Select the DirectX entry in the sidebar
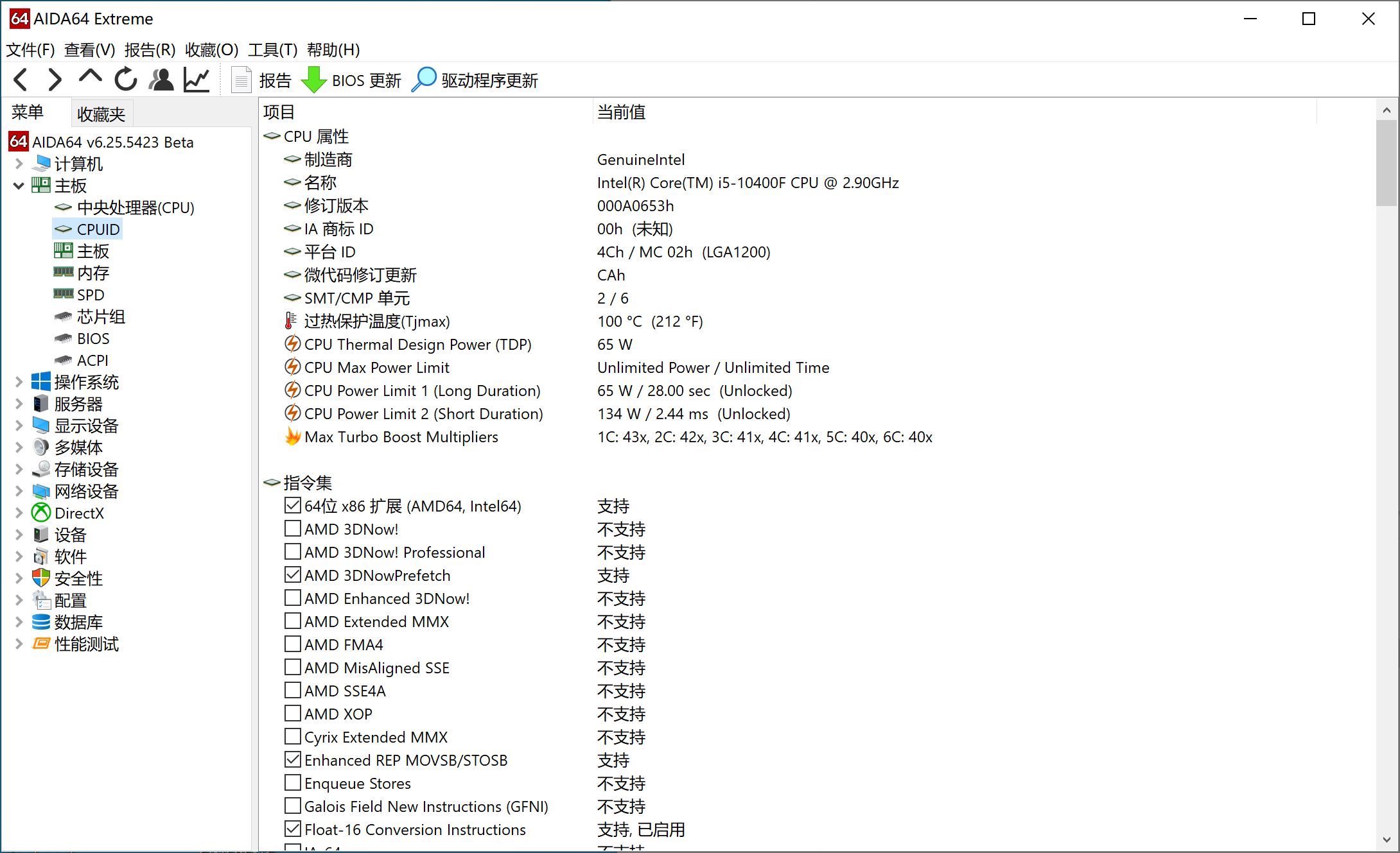This screenshot has width=1400, height=853. point(80,512)
